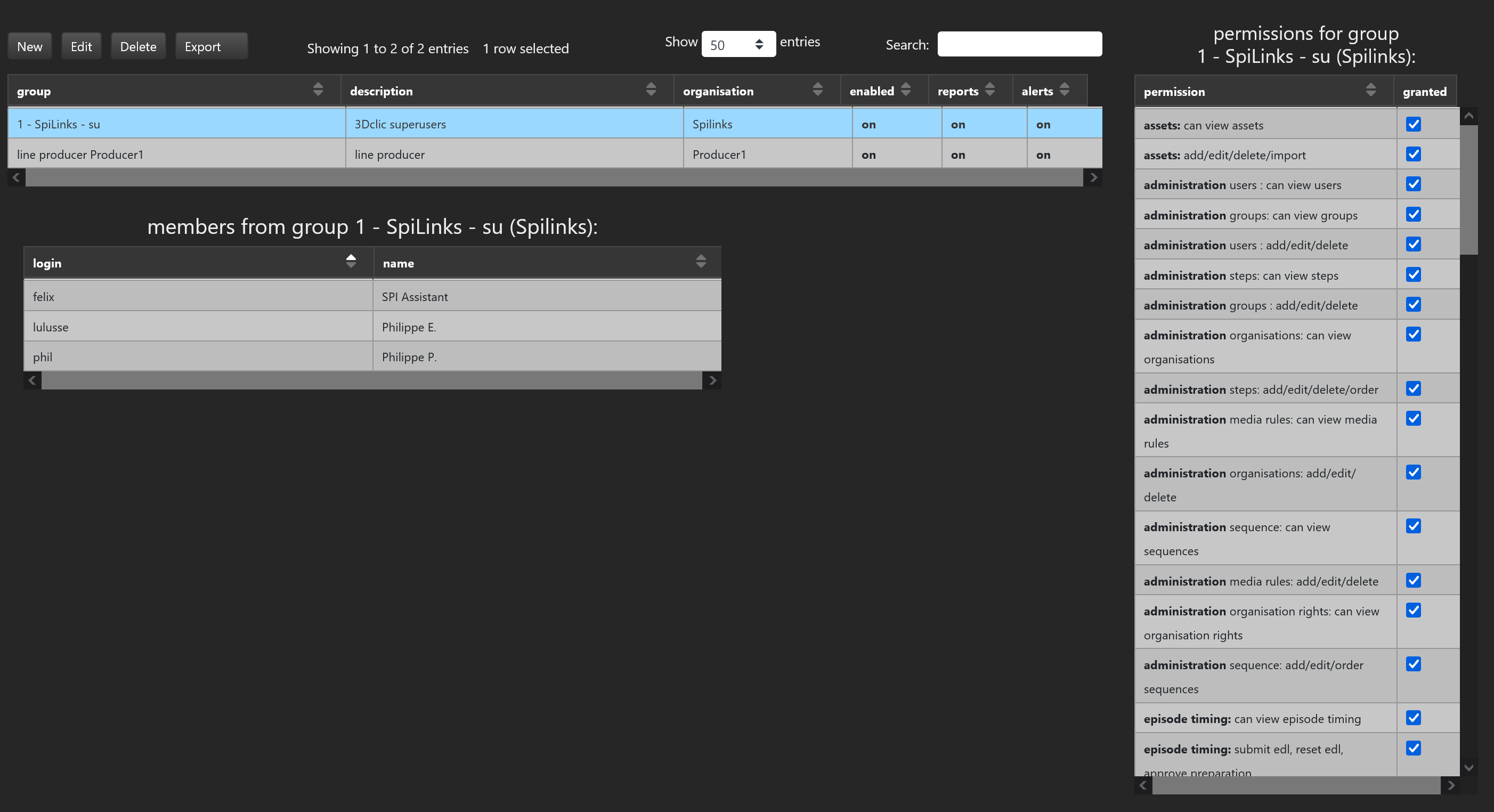1494x812 pixels.
Task: Sort groups by the group column
Action: 317,90
